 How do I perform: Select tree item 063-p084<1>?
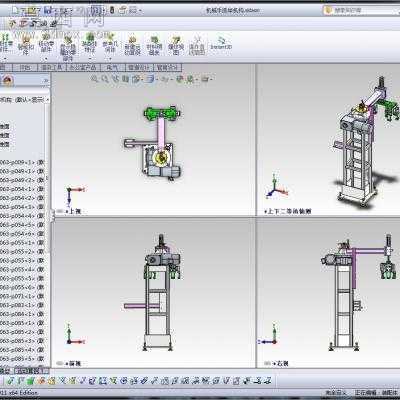tap(22, 314)
